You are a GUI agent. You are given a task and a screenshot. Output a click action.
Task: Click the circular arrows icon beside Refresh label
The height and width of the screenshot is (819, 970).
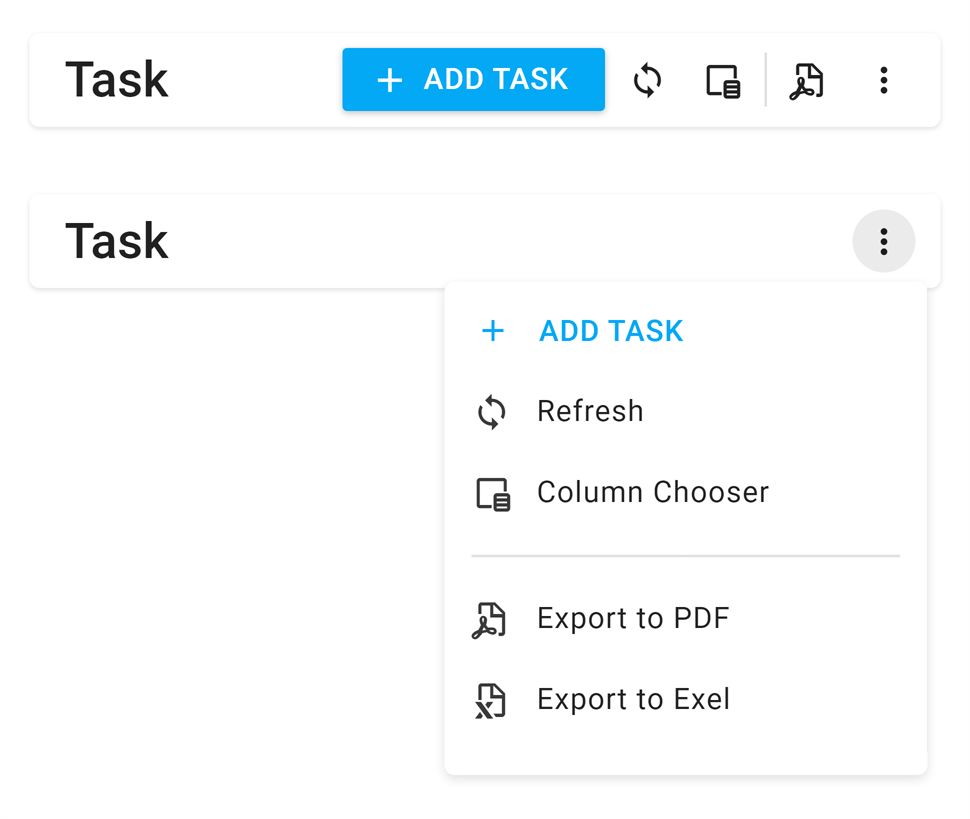pyautogui.click(x=492, y=412)
